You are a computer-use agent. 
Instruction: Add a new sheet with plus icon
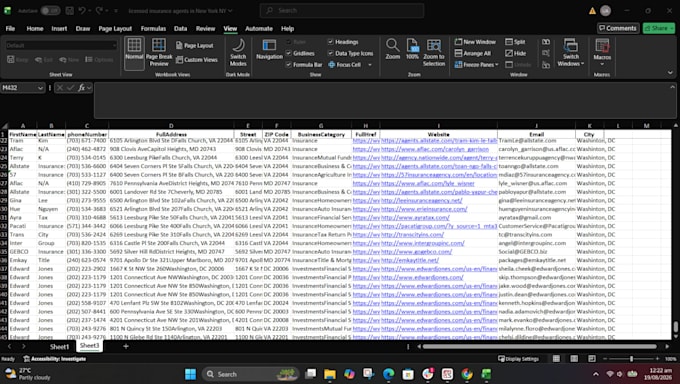(126, 346)
